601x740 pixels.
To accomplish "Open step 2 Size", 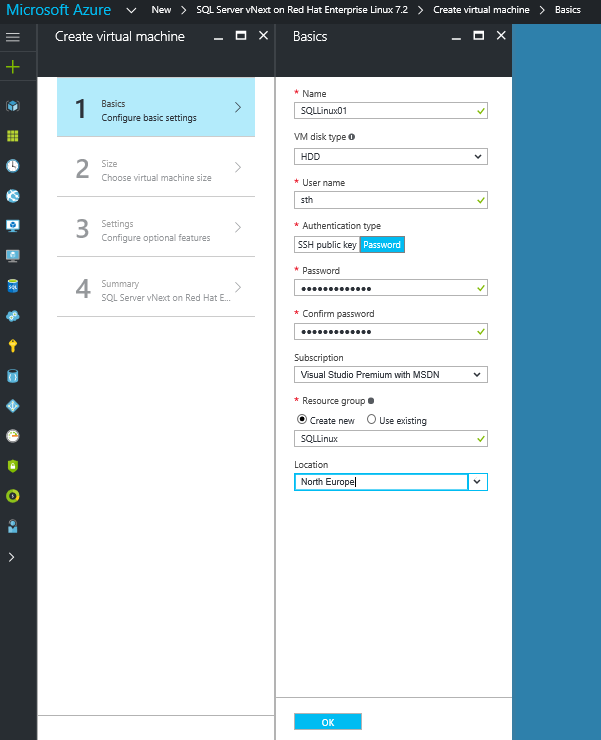I will (x=156, y=167).
